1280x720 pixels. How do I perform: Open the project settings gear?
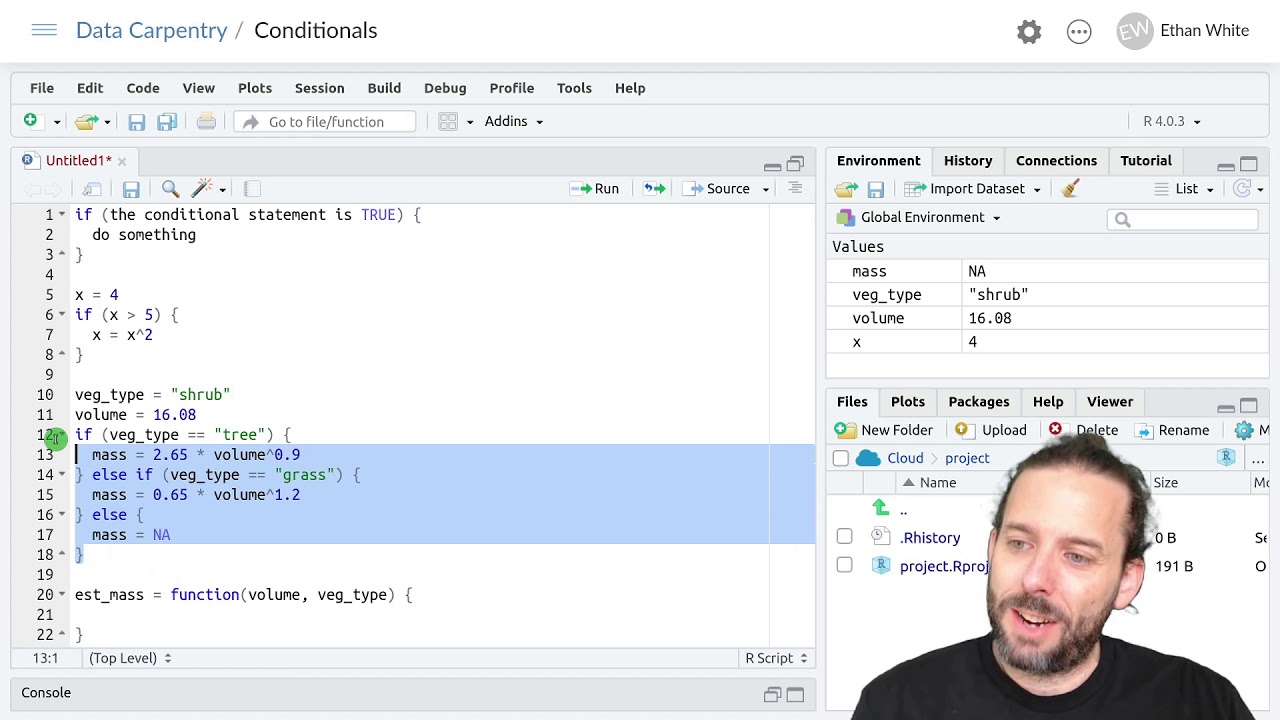[1029, 31]
